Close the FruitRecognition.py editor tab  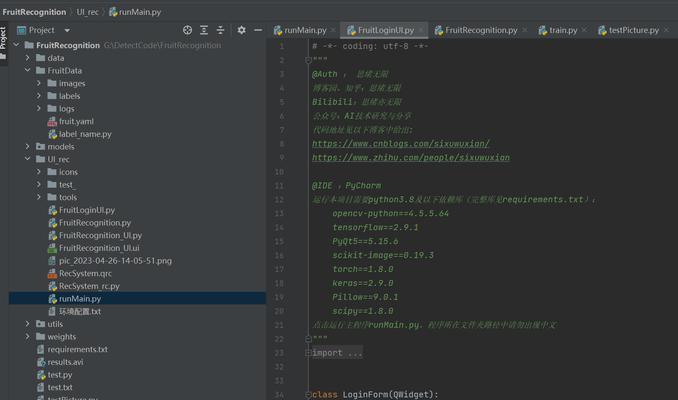(524, 30)
